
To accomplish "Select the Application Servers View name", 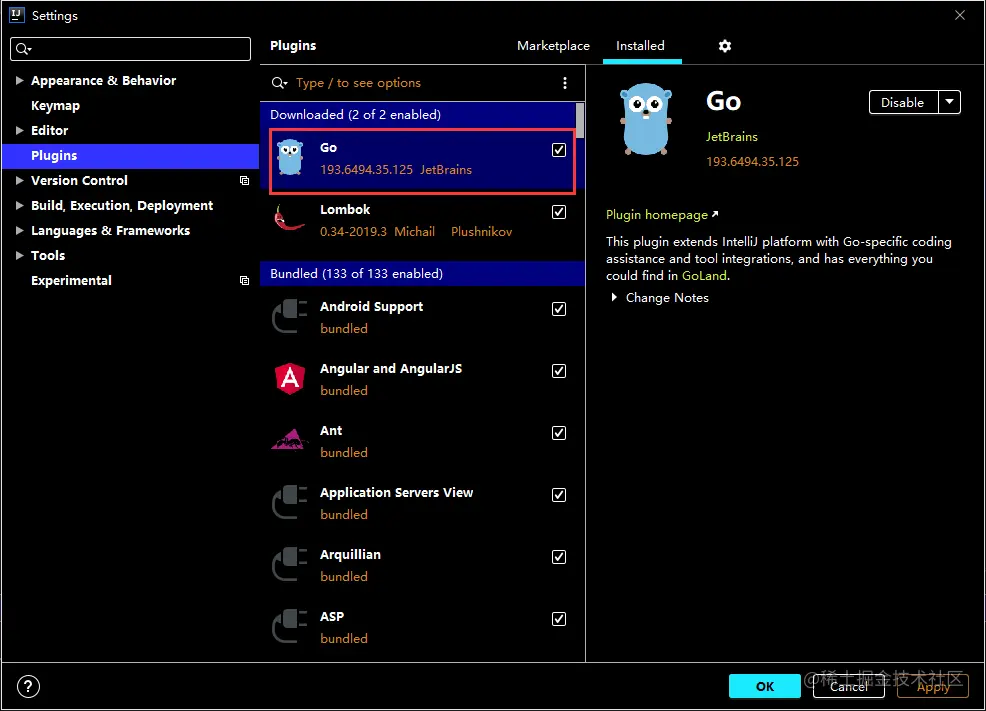I will 396,492.
